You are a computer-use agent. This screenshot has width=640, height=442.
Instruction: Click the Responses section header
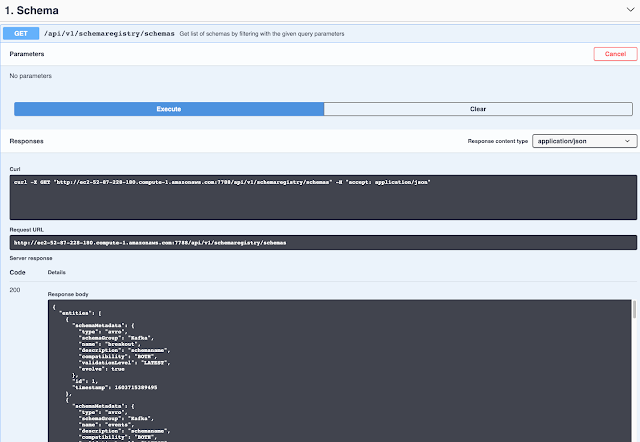click(x=26, y=141)
